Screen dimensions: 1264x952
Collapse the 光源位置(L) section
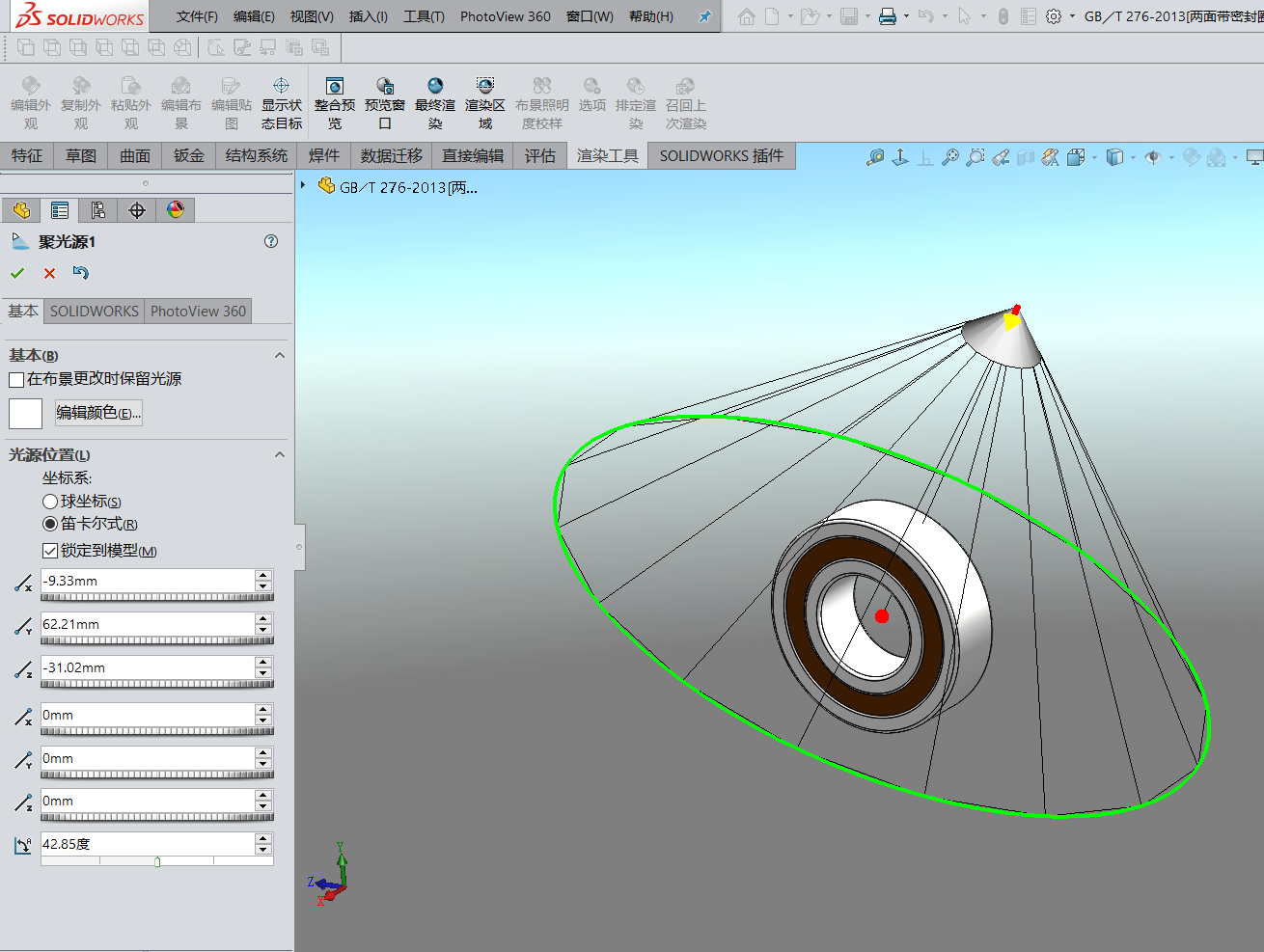(x=280, y=453)
